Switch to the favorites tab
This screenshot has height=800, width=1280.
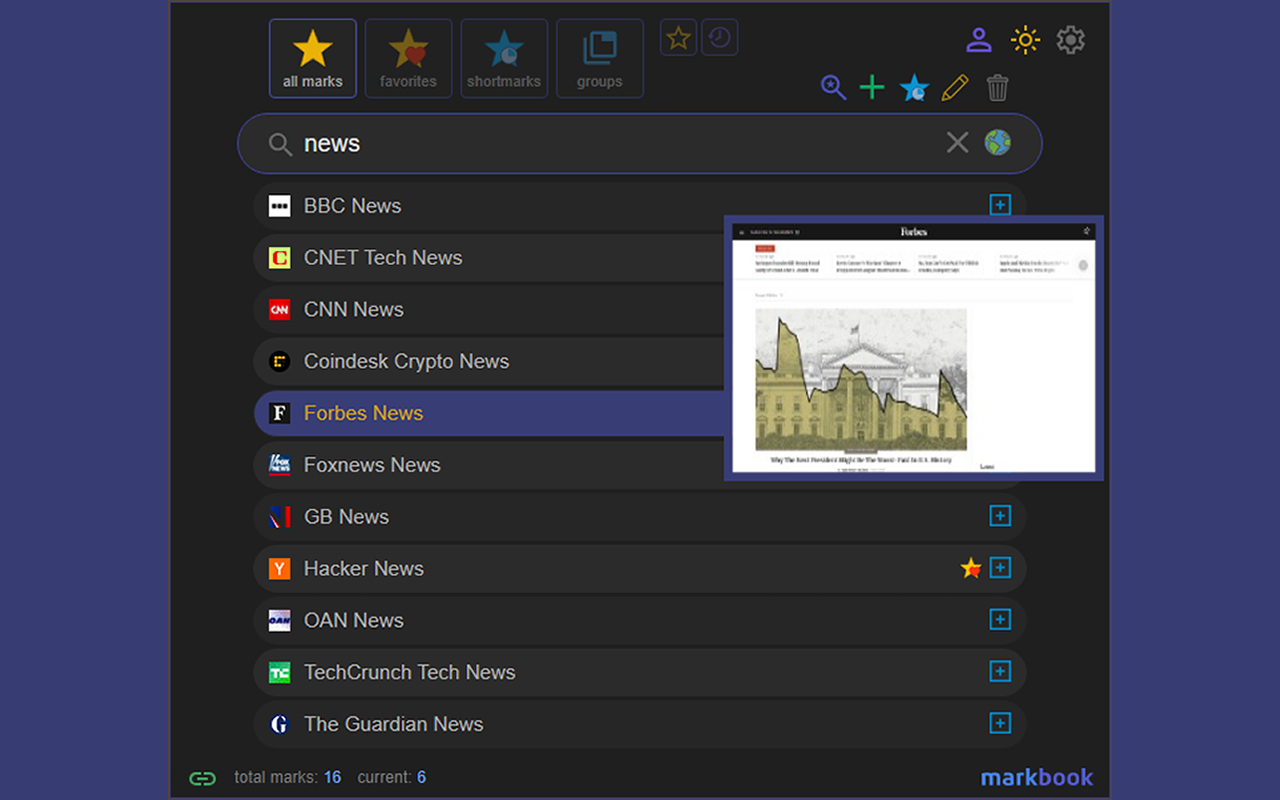point(408,59)
